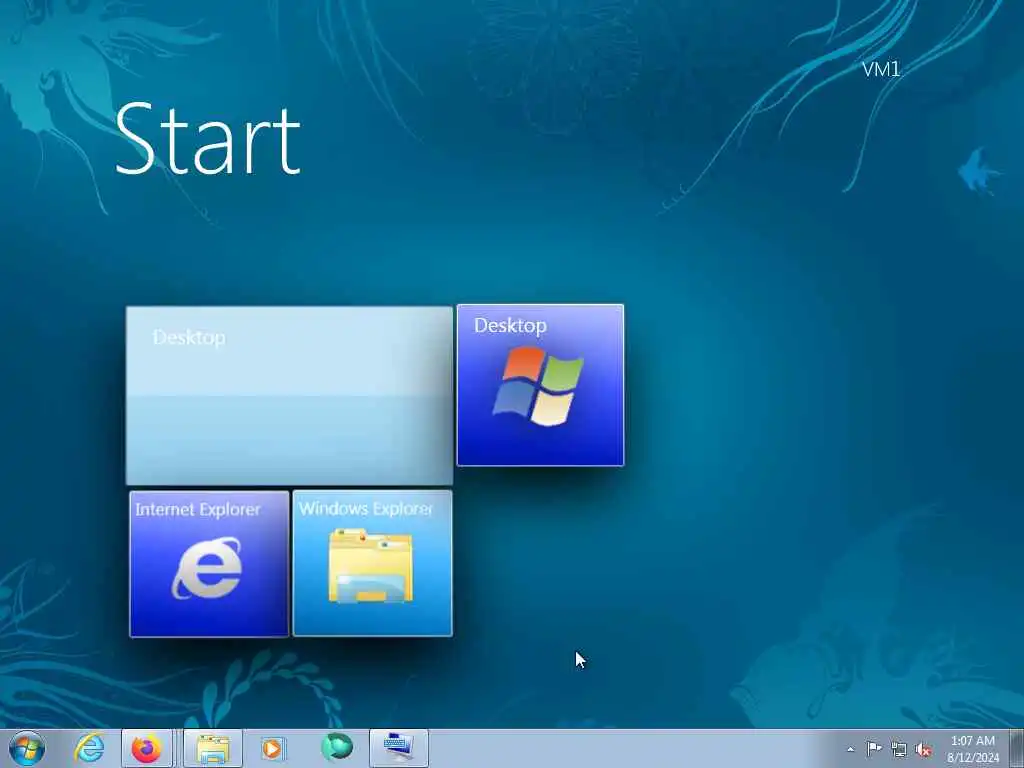Viewport: 1024px width, 768px height.
Task: Launch Firefox from the taskbar
Action: pyautogui.click(x=147, y=748)
